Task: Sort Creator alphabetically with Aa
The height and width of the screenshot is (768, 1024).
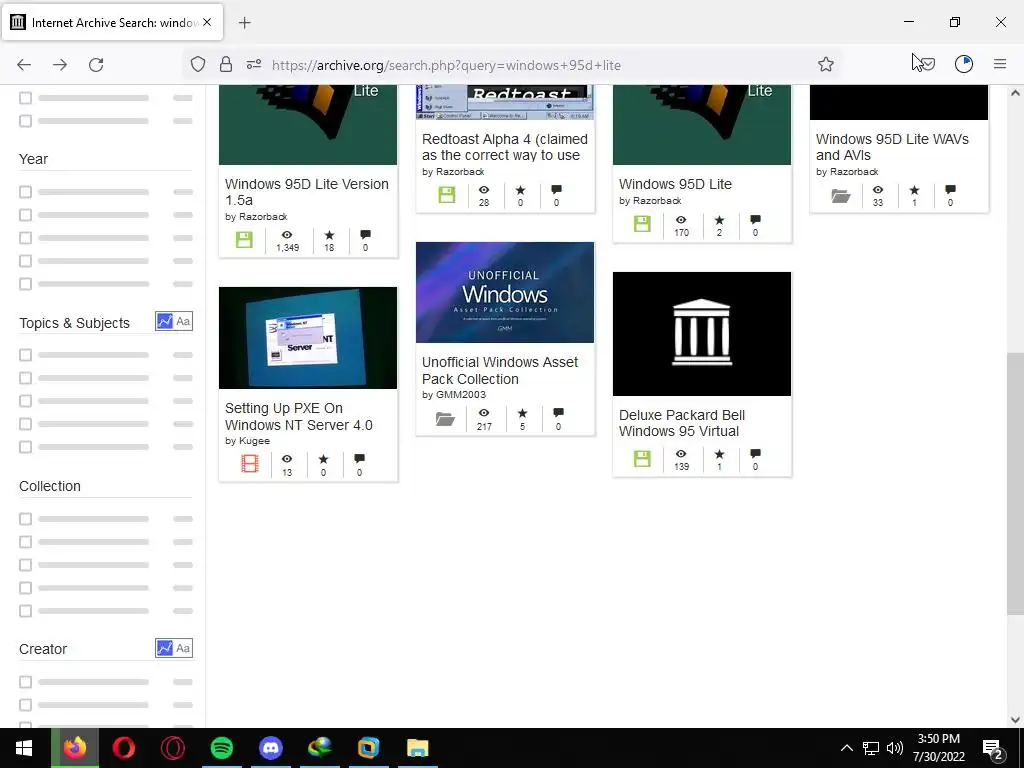Action: (183, 648)
